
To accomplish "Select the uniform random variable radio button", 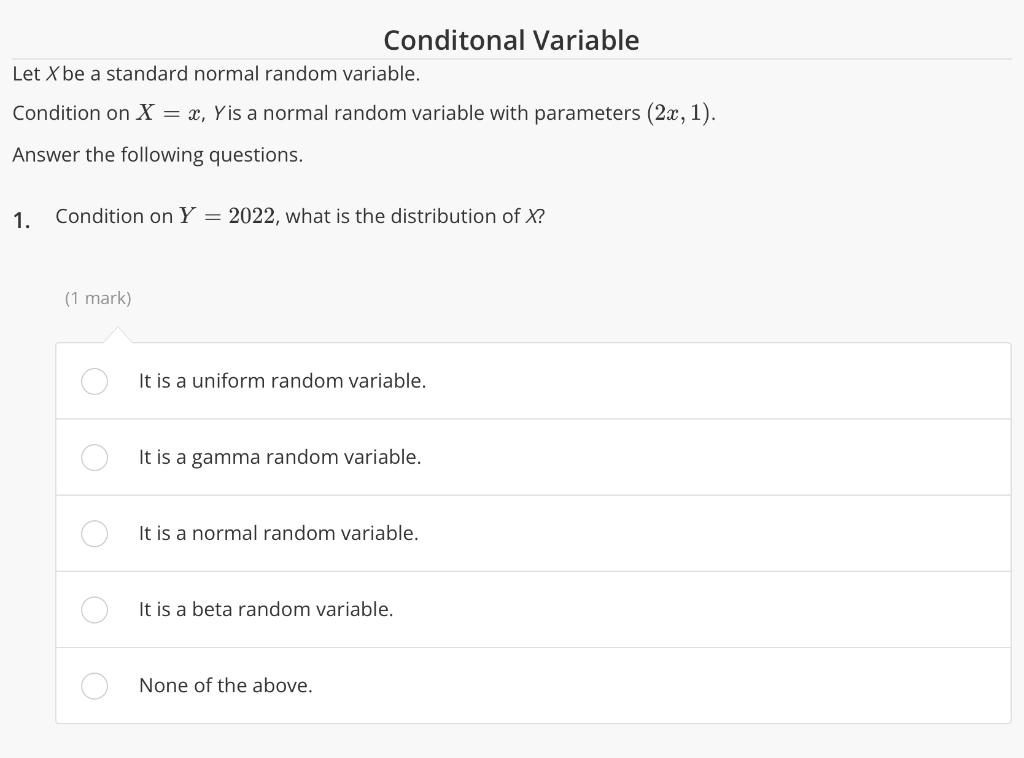I will click(95, 381).
